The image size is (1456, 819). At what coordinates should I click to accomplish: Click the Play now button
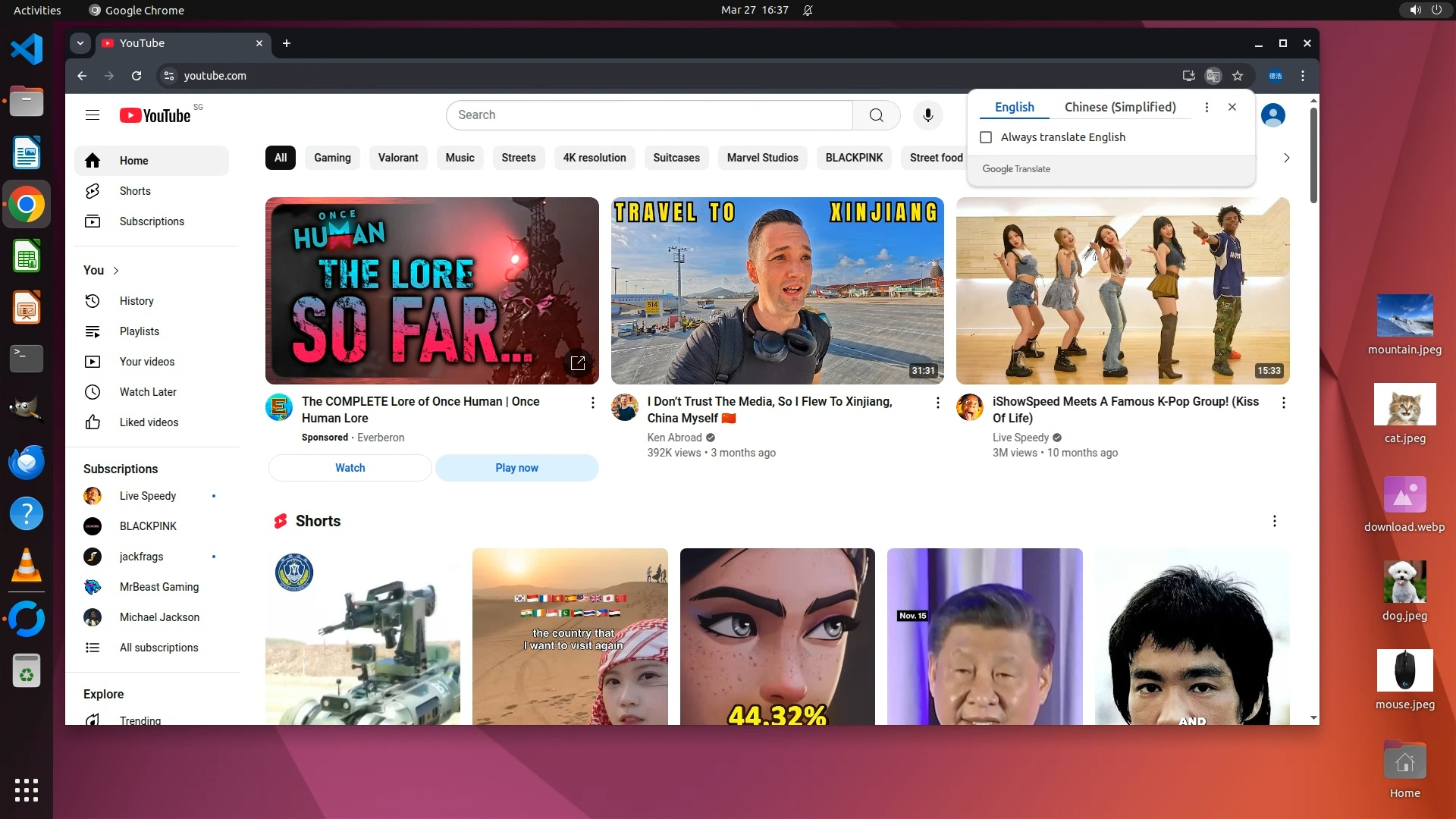[x=516, y=468]
